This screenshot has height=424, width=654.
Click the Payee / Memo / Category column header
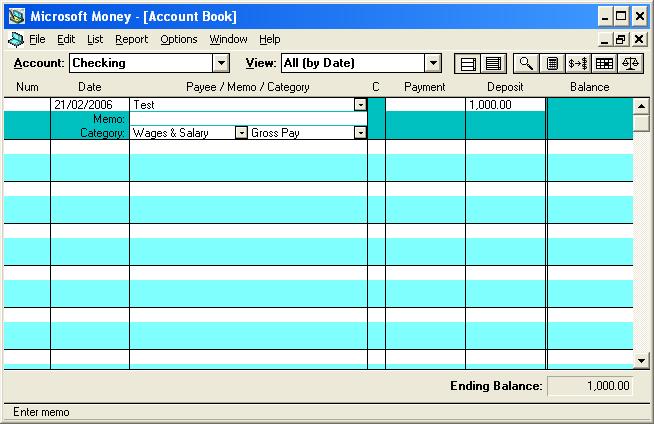pos(248,87)
